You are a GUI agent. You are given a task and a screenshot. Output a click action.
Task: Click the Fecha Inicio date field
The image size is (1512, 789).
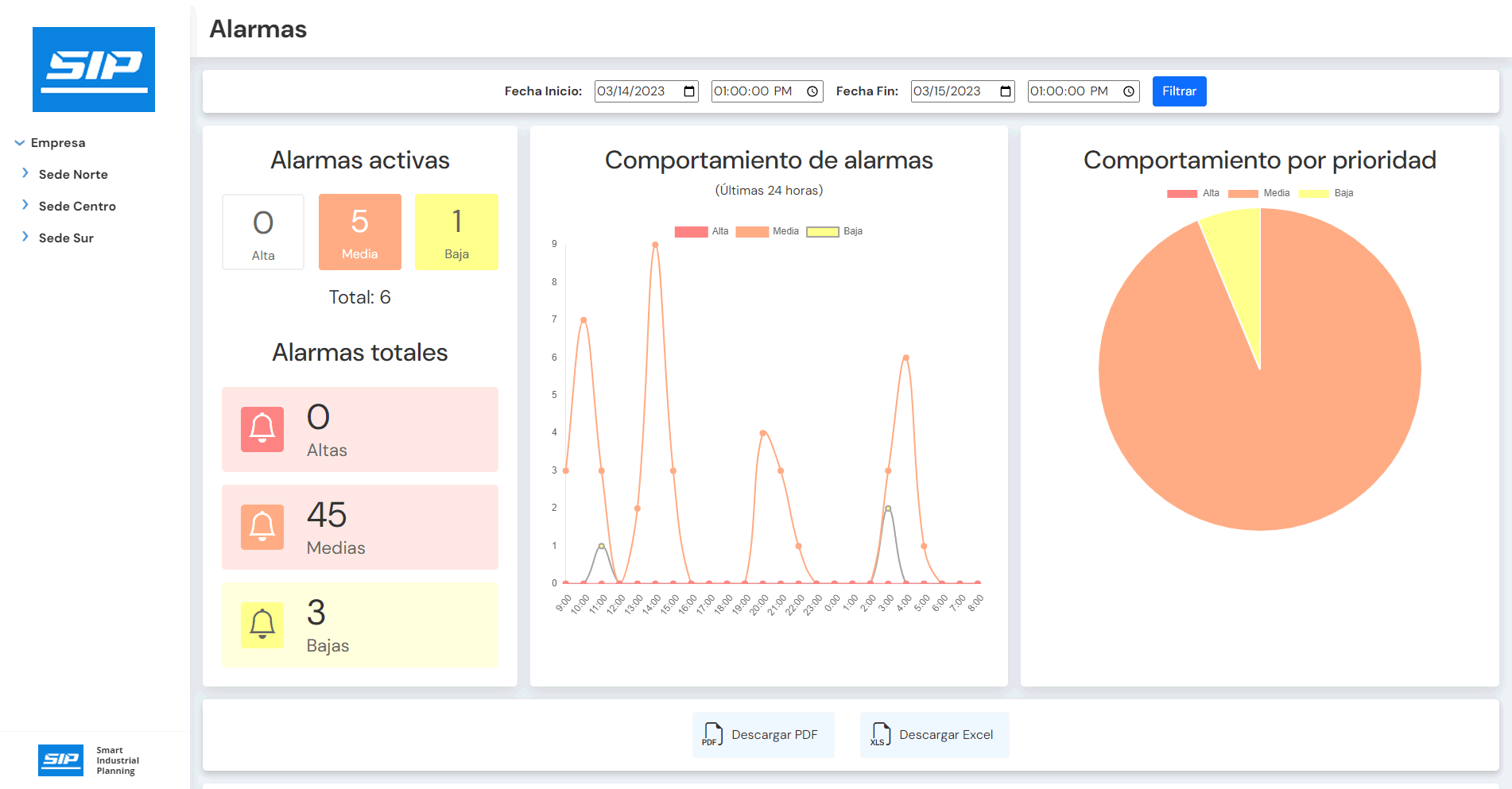[636, 91]
